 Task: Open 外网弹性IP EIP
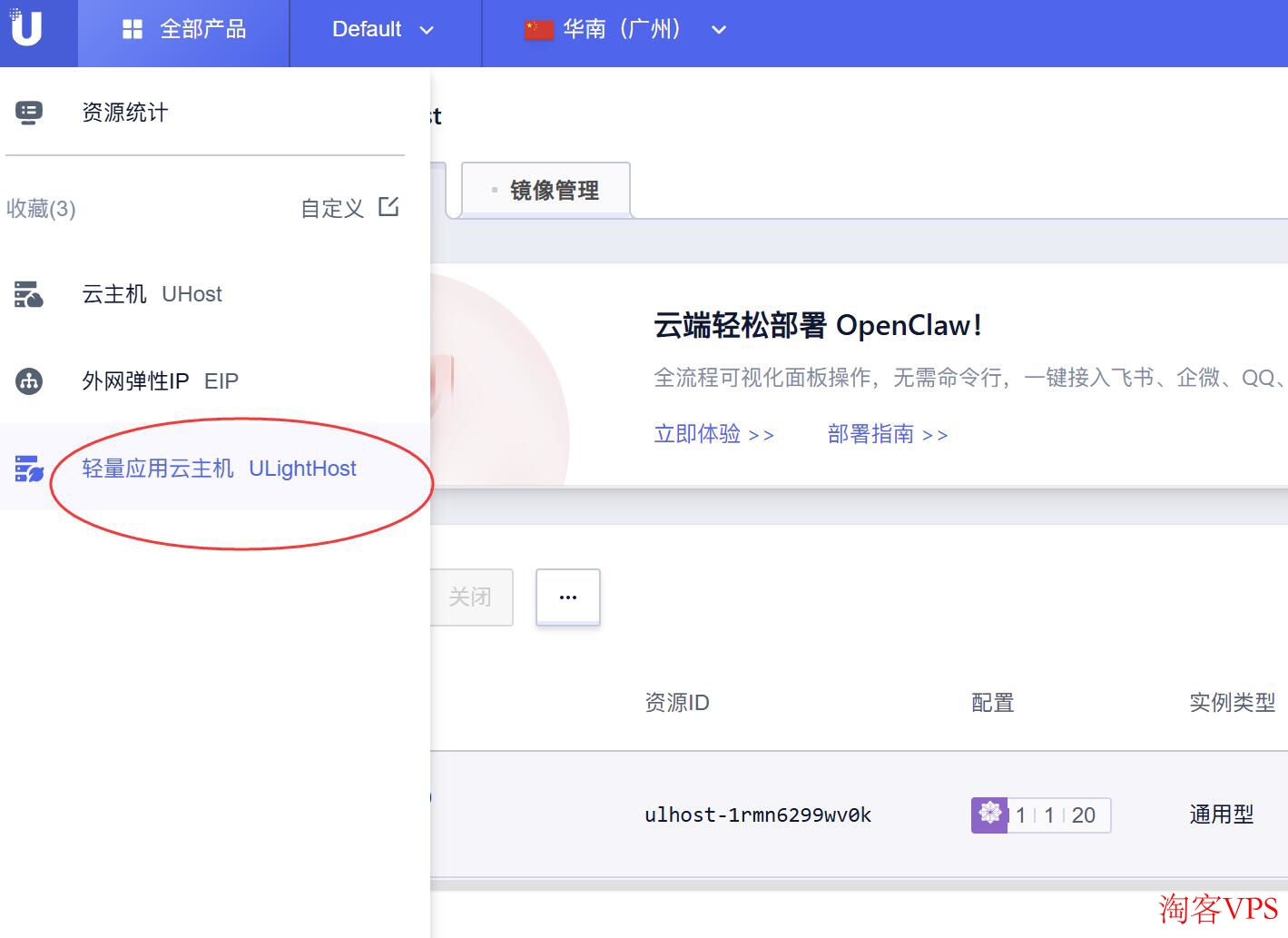[x=160, y=381]
